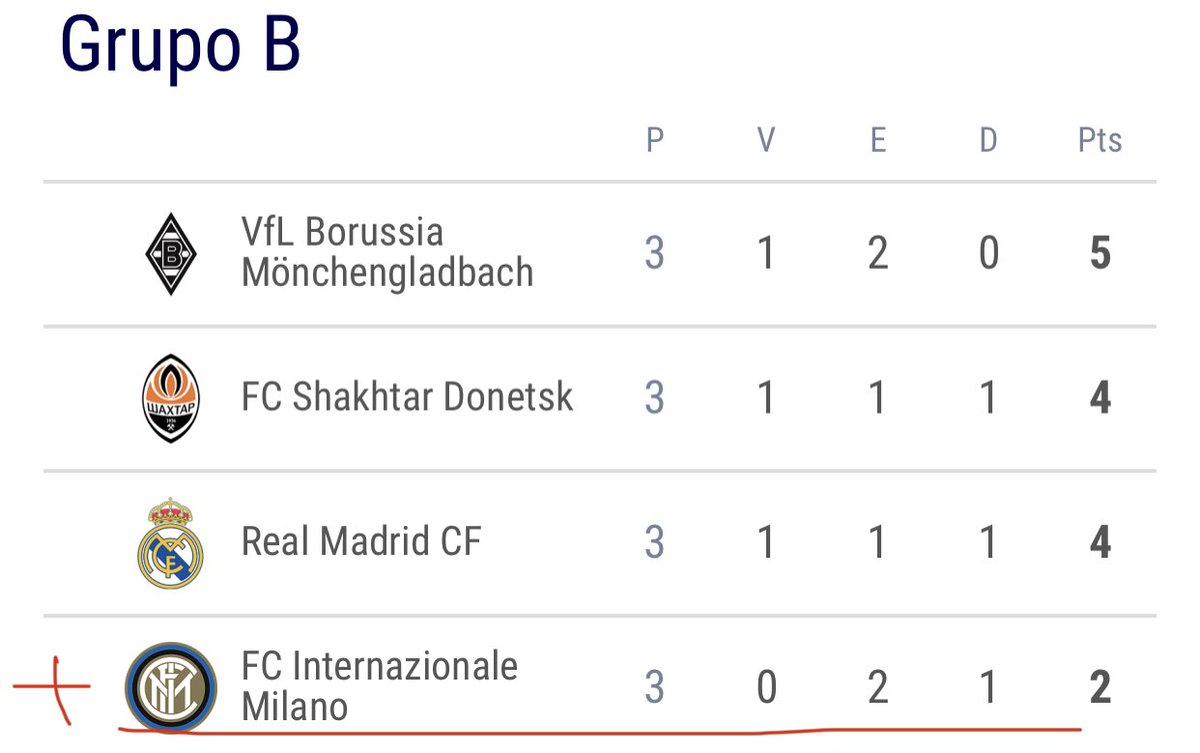The width and height of the screenshot is (1200, 753).
Task: Click the Real Madrid club crest
Action: (x=170, y=542)
